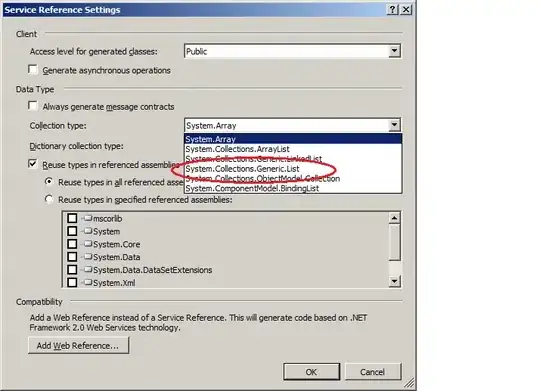Image resolution: width=540 pixels, height=391 pixels.
Task: Check Always generate message contracts
Action: pos(33,106)
